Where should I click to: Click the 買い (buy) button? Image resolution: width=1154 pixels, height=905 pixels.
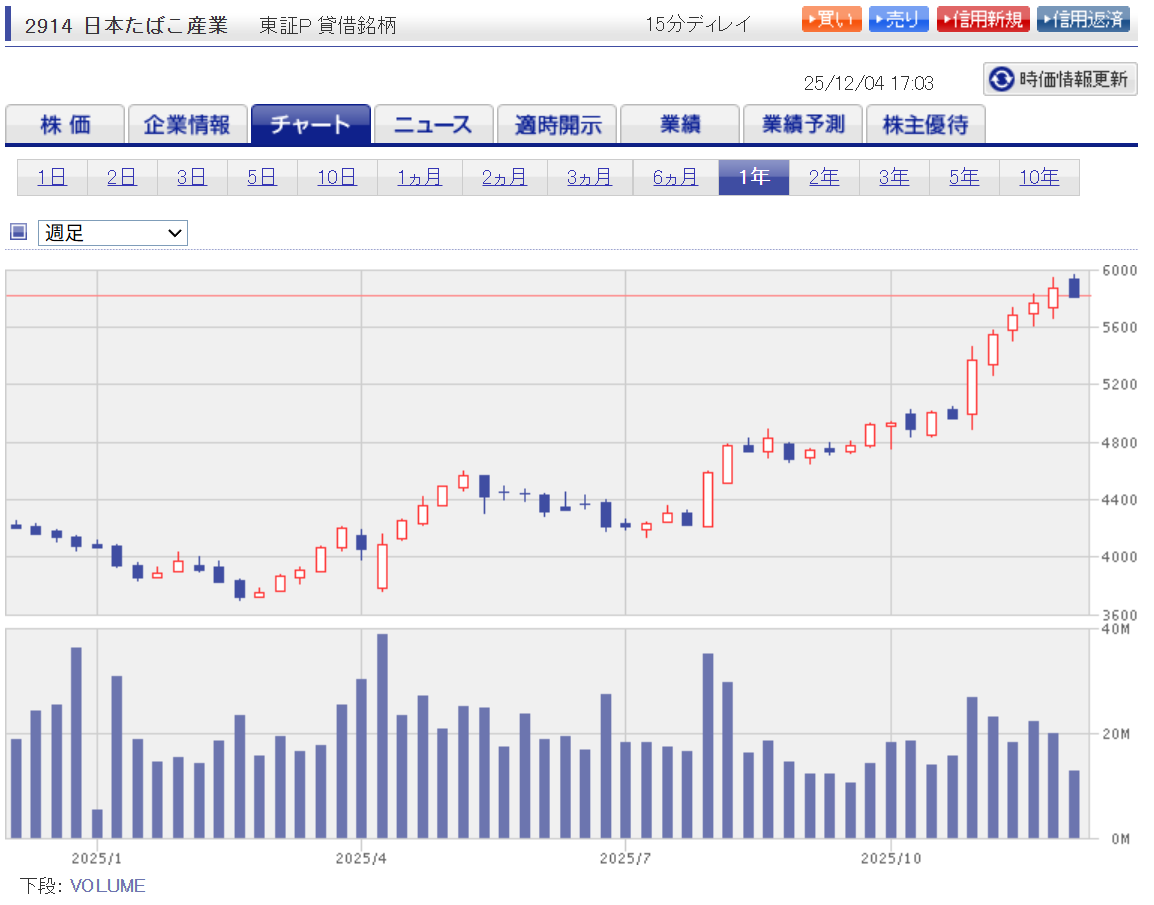[x=831, y=20]
